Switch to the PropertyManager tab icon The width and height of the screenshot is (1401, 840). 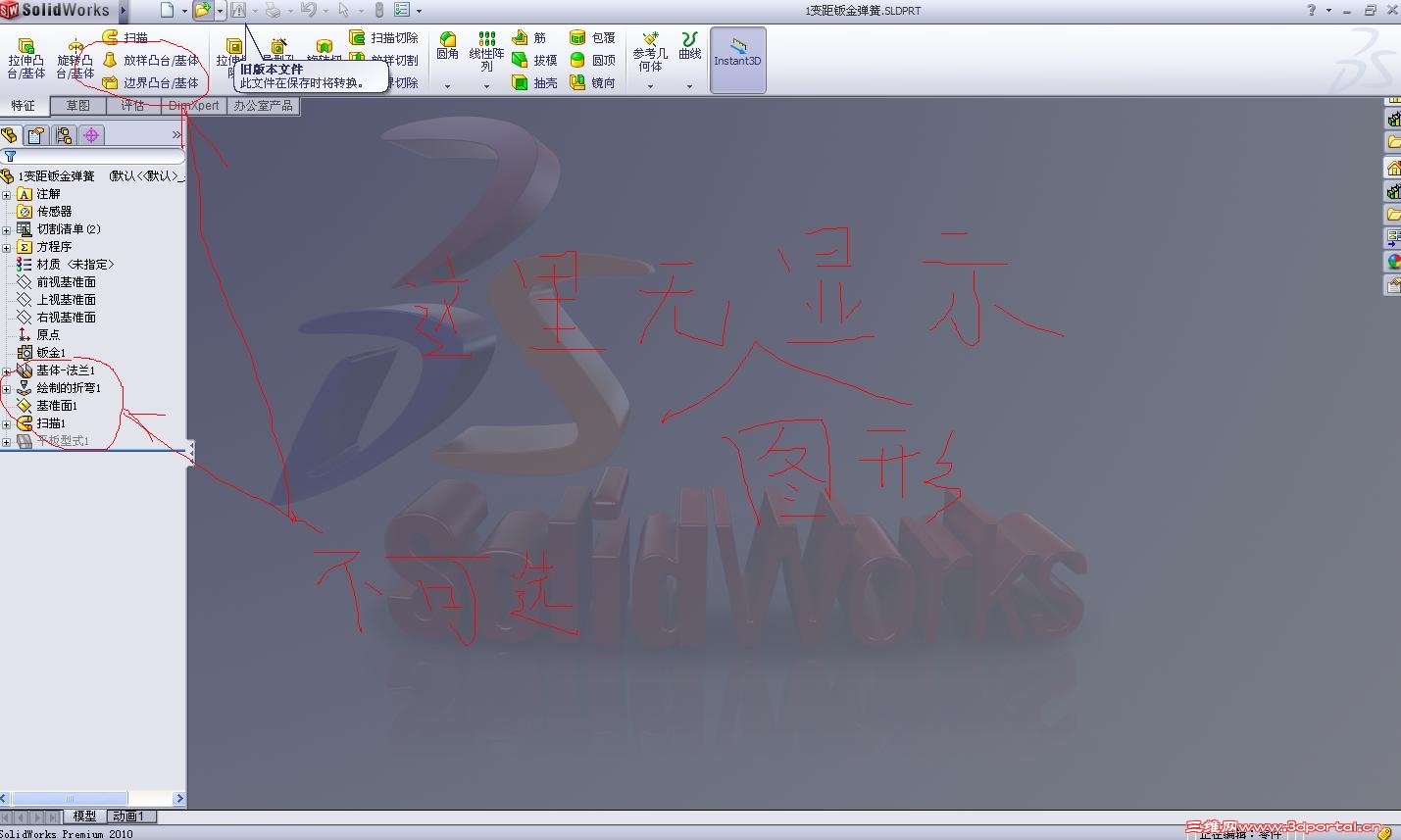click(36, 135)
